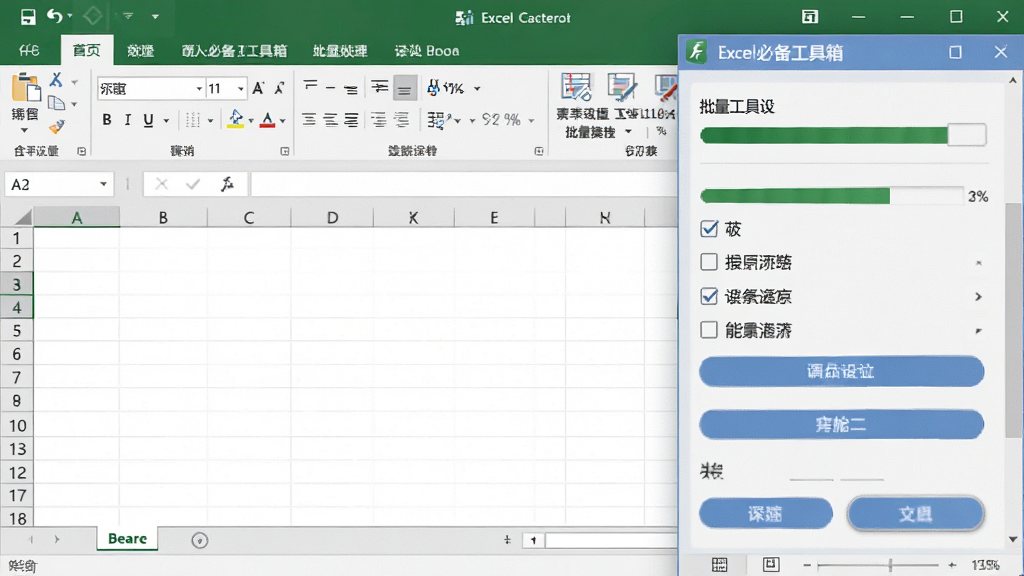Confirm the formula bar entry
1024x576 pixels.
point(193,185)
